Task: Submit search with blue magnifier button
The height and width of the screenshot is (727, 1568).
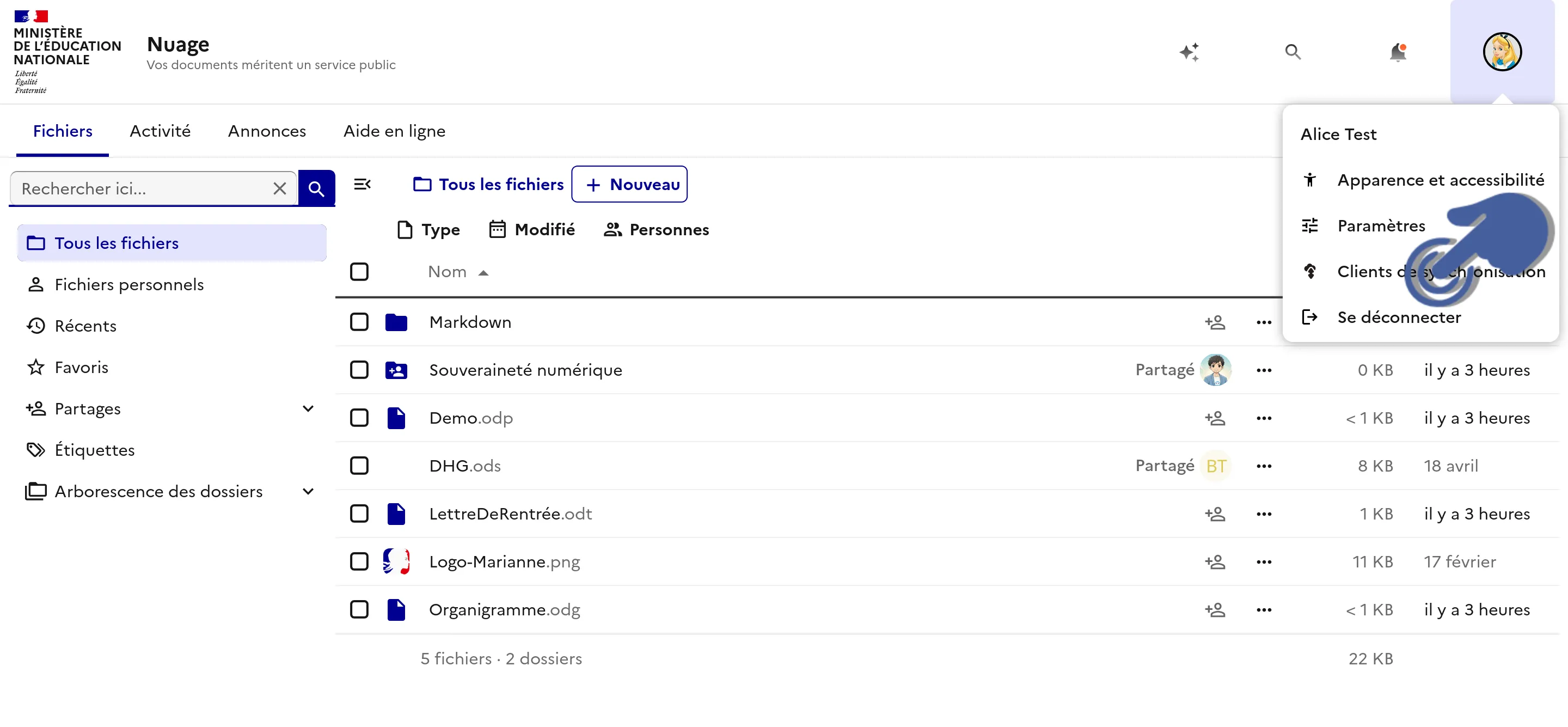Action: pyautogui.click(x=316, y=188)
